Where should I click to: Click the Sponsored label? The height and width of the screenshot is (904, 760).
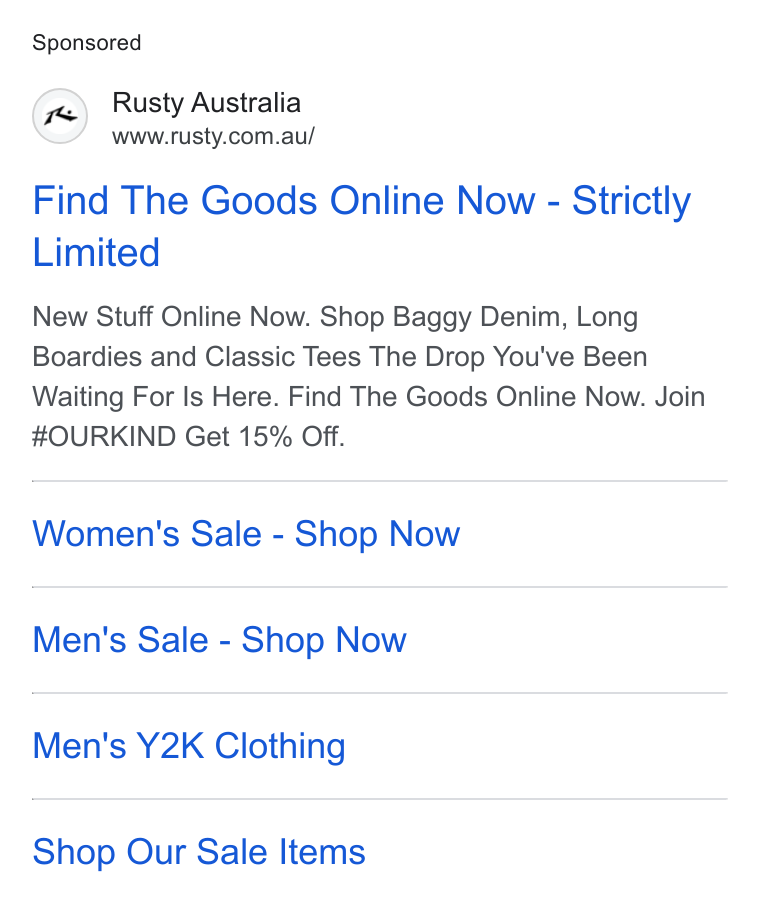click(x=86, y=43)
